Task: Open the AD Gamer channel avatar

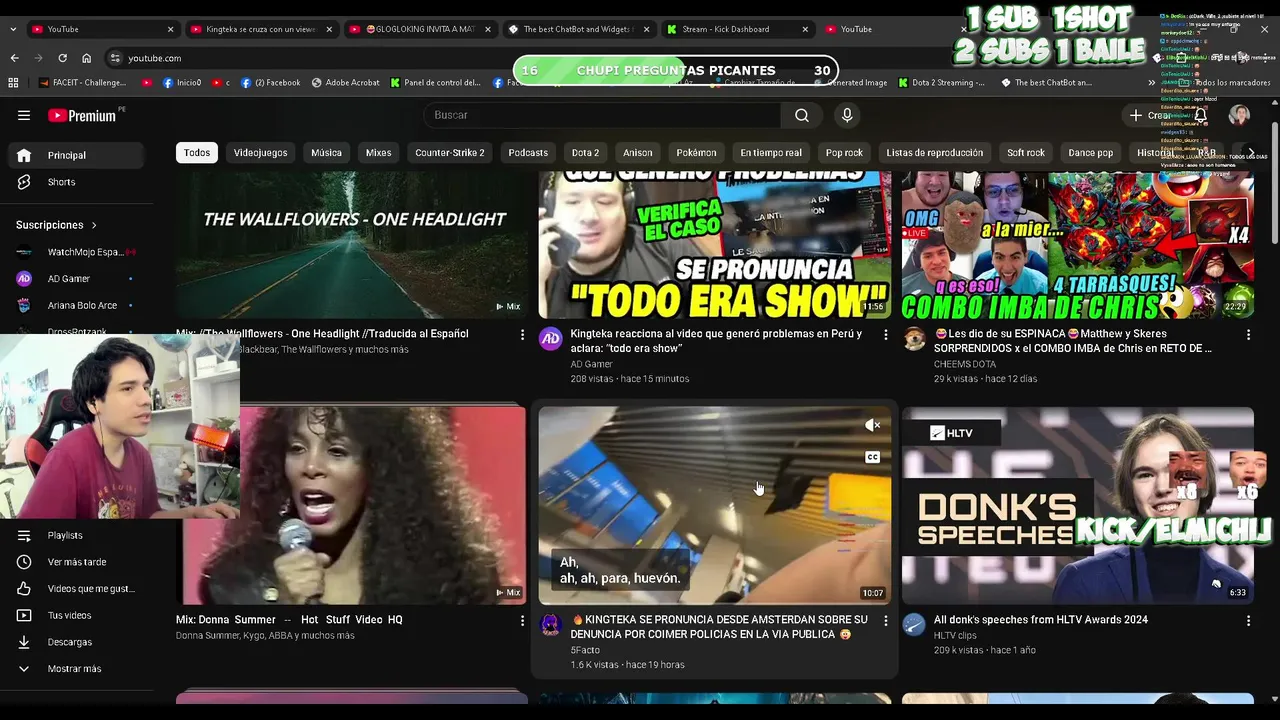Action: [551, 339]
